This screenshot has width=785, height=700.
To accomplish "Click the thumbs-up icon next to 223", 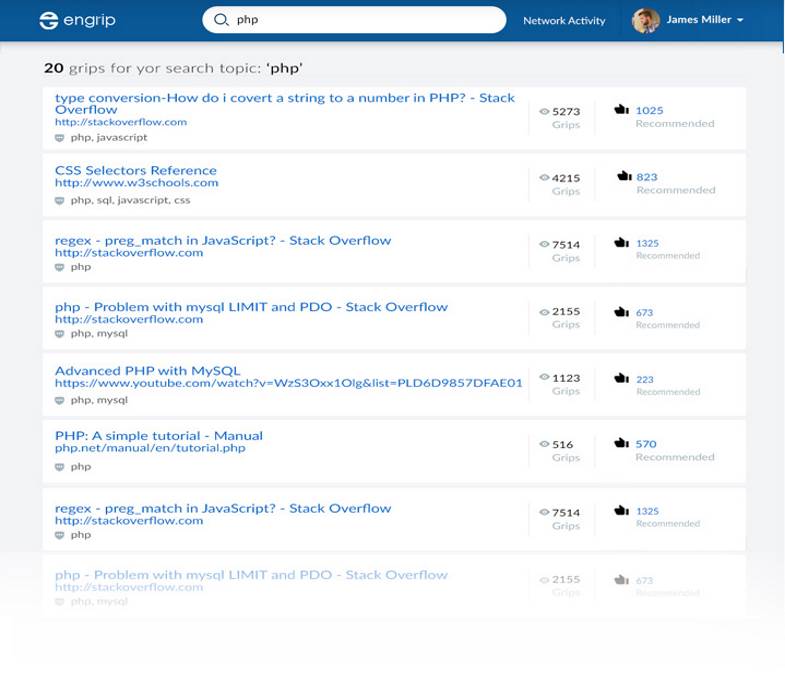I will (621, 378).
